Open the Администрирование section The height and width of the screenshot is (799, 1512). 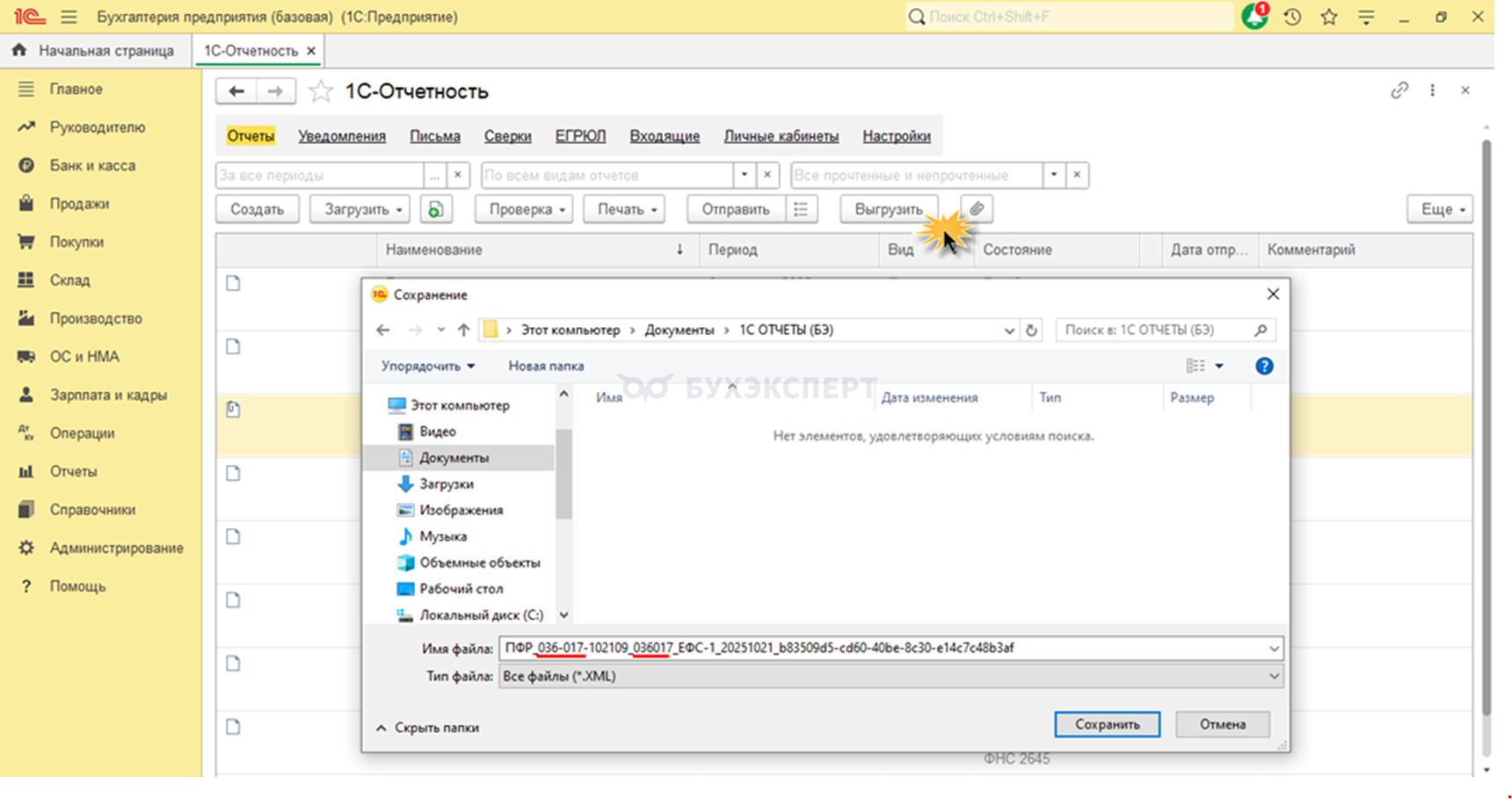(x=116, y=548)
